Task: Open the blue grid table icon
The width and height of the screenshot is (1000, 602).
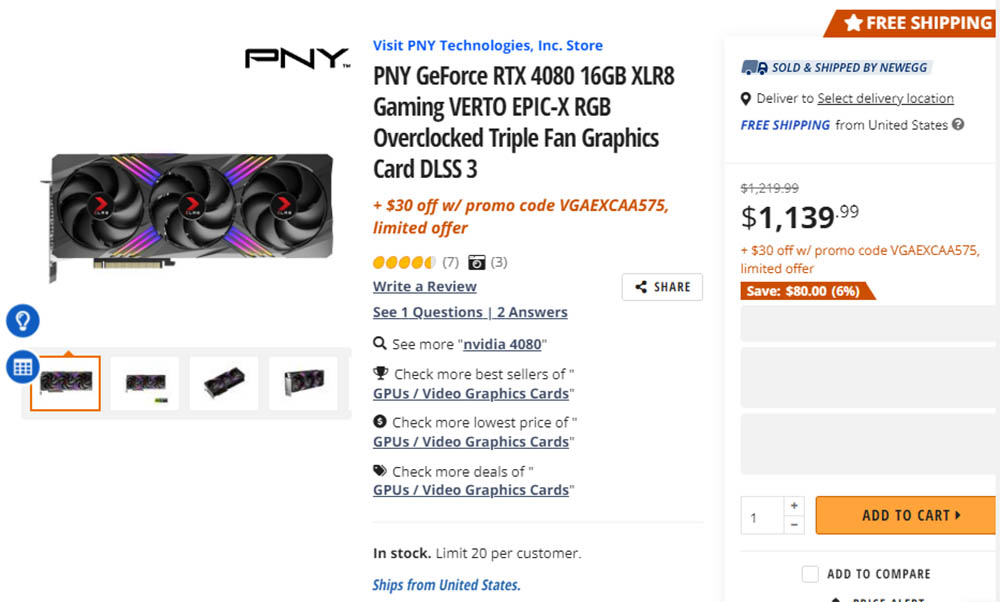Action: point(23,367)
